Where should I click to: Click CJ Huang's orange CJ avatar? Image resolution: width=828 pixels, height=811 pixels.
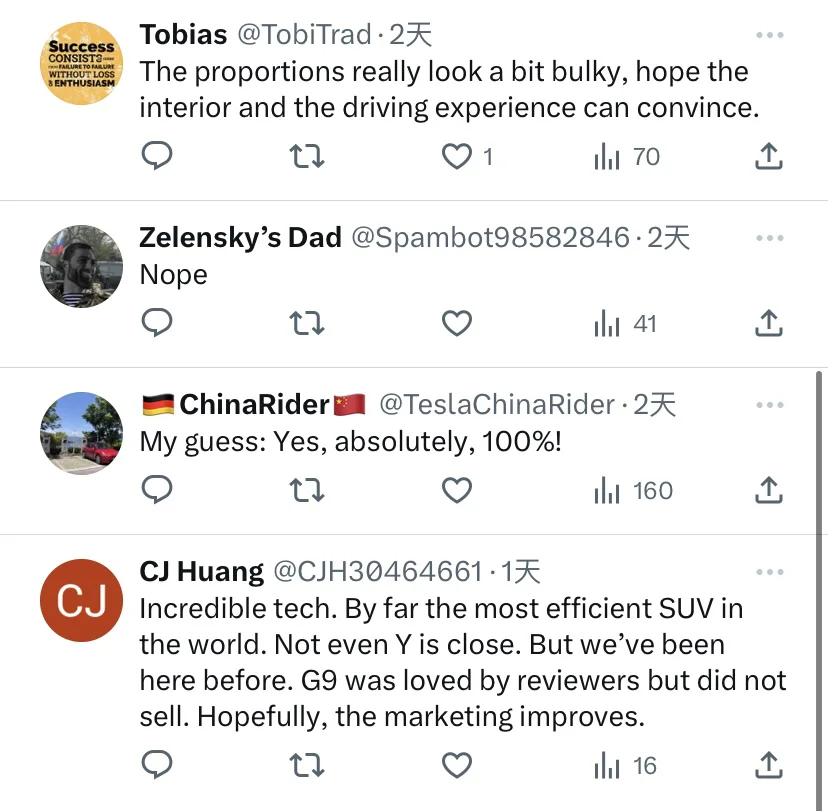tap(81, 600)
